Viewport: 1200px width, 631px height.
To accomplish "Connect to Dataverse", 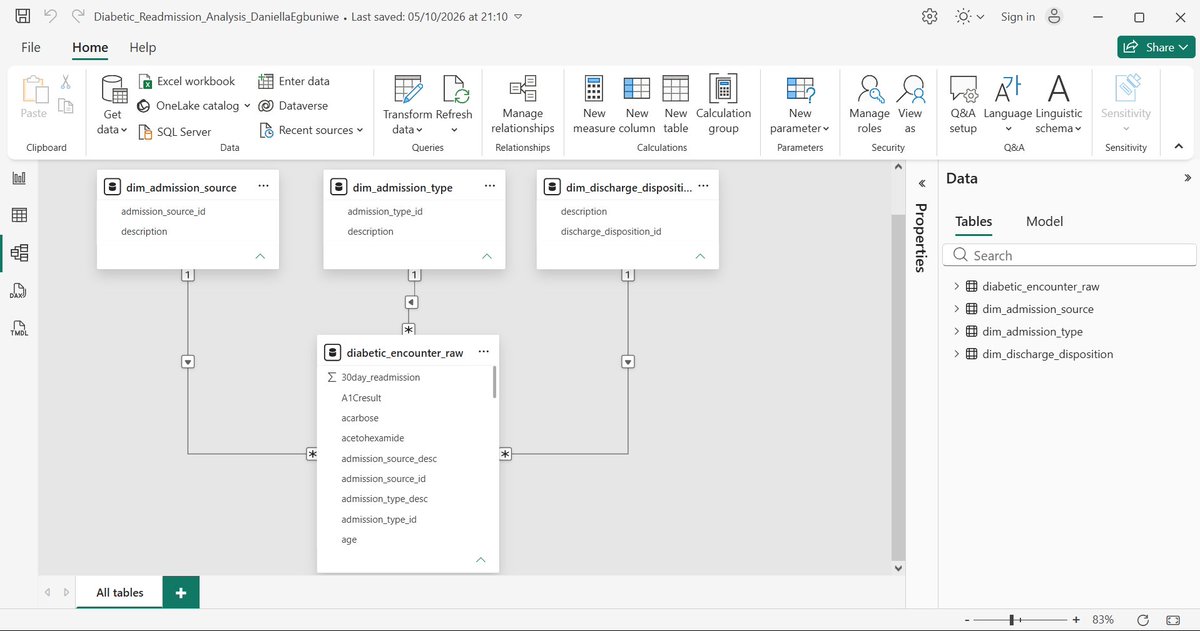I will 293,105.
